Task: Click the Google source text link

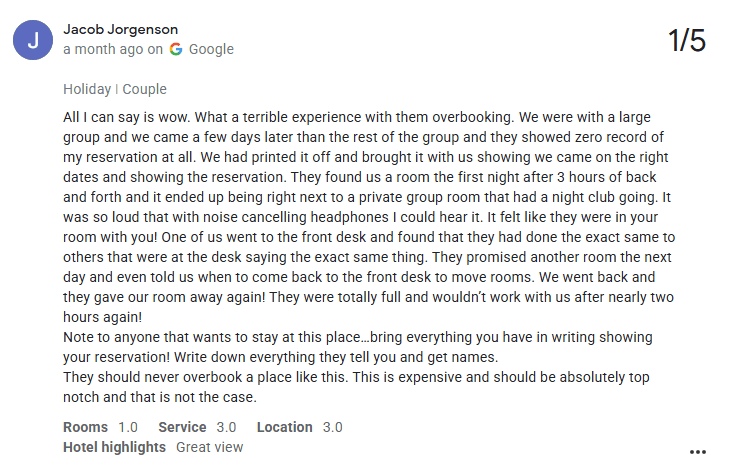Action: pyautogui.click(x=211, y=49)
